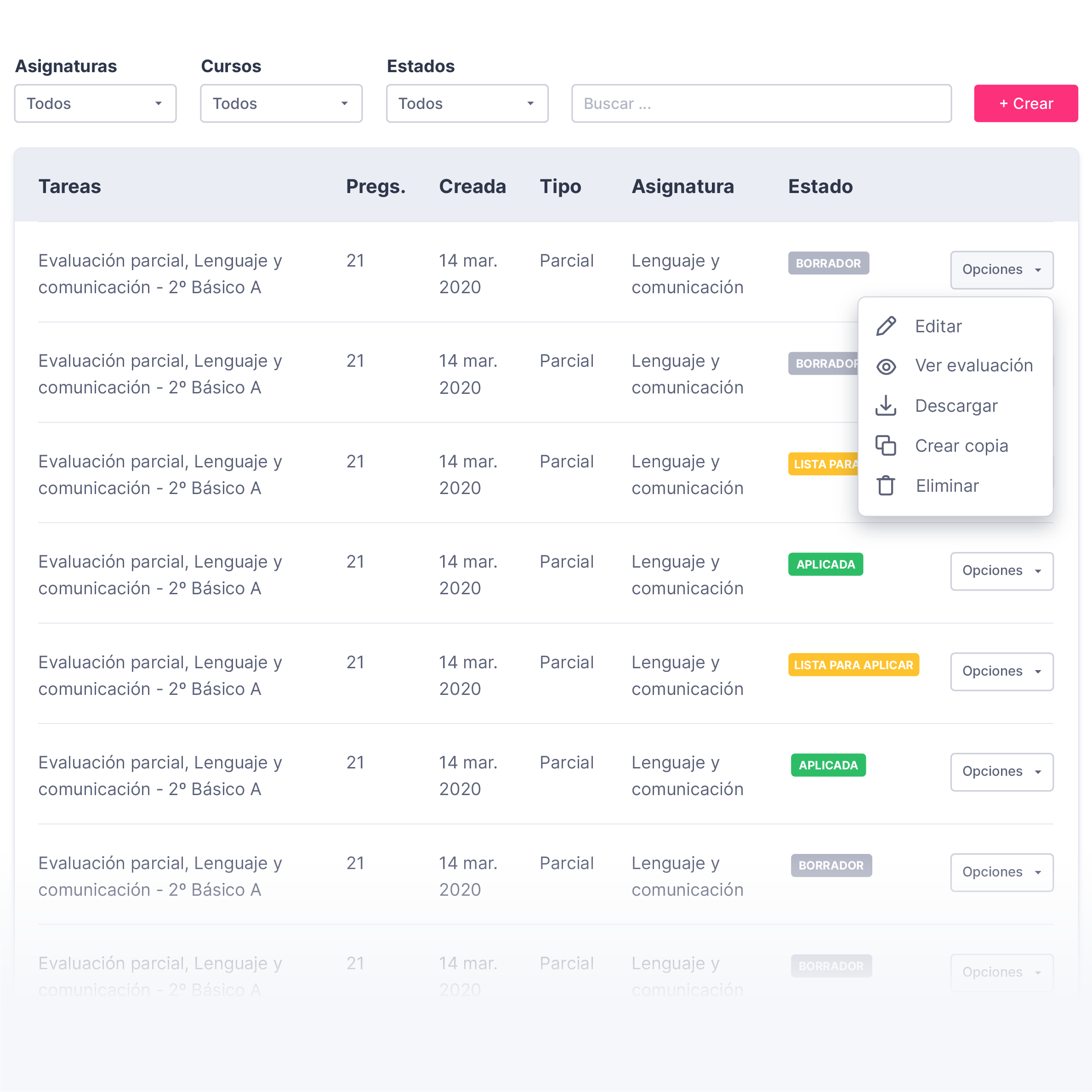Open the Asignaturas filter dropdown
Screen dimensions: 1092x1092
95,103
